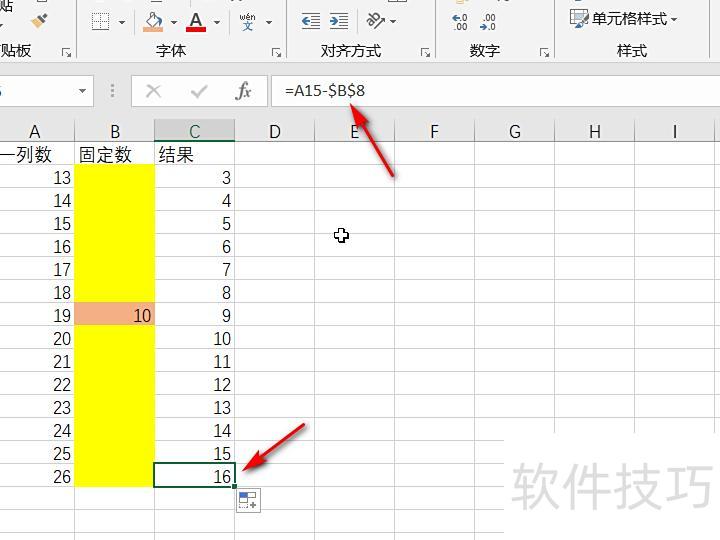
Task: Select column A cell with value 17
Action: [x=37, y=269]
